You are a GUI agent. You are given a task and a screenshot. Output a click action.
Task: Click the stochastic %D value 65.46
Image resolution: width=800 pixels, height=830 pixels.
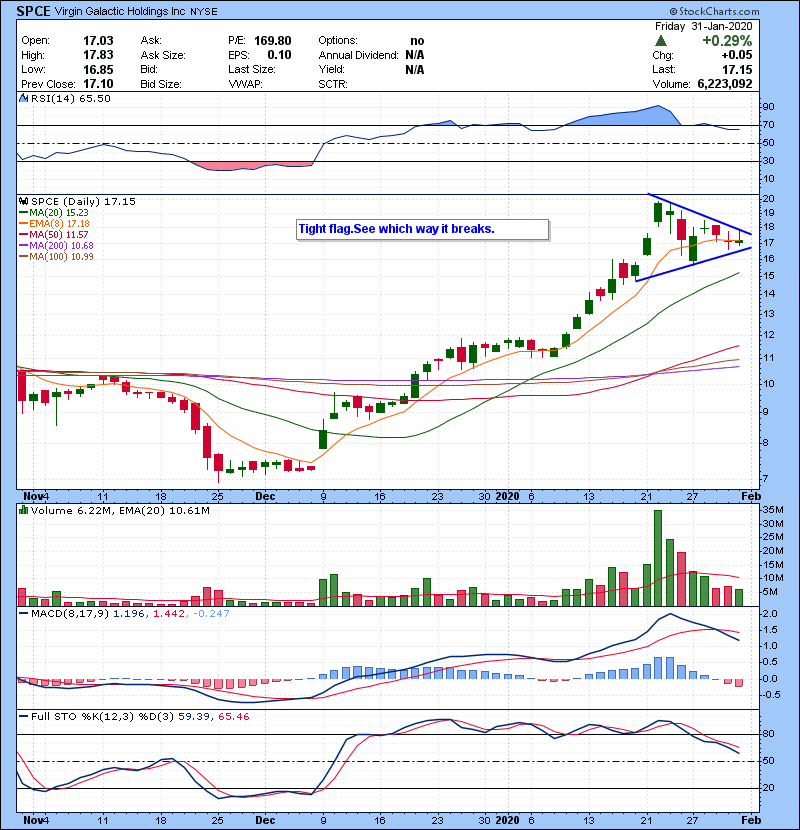233,717
